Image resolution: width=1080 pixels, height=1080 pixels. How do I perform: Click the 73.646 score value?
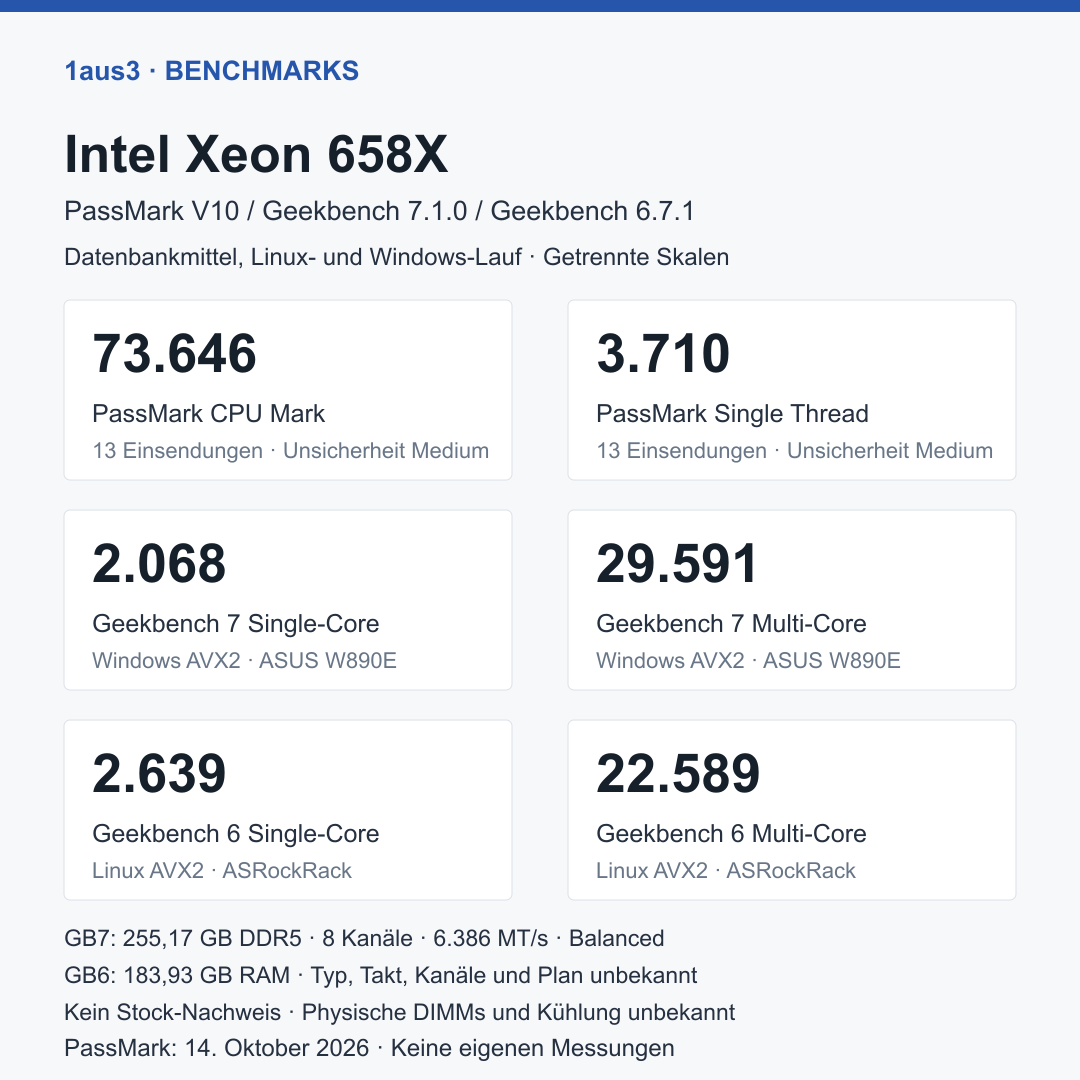174,353
